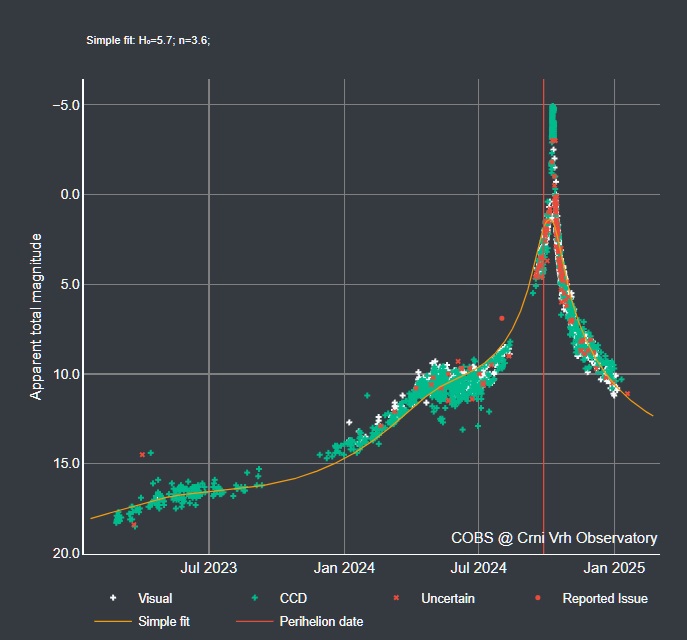The width and height of the screenshot is (687, 640).
Task: Click the red line sample beside Perihelion date
Action: click(254, 621)
